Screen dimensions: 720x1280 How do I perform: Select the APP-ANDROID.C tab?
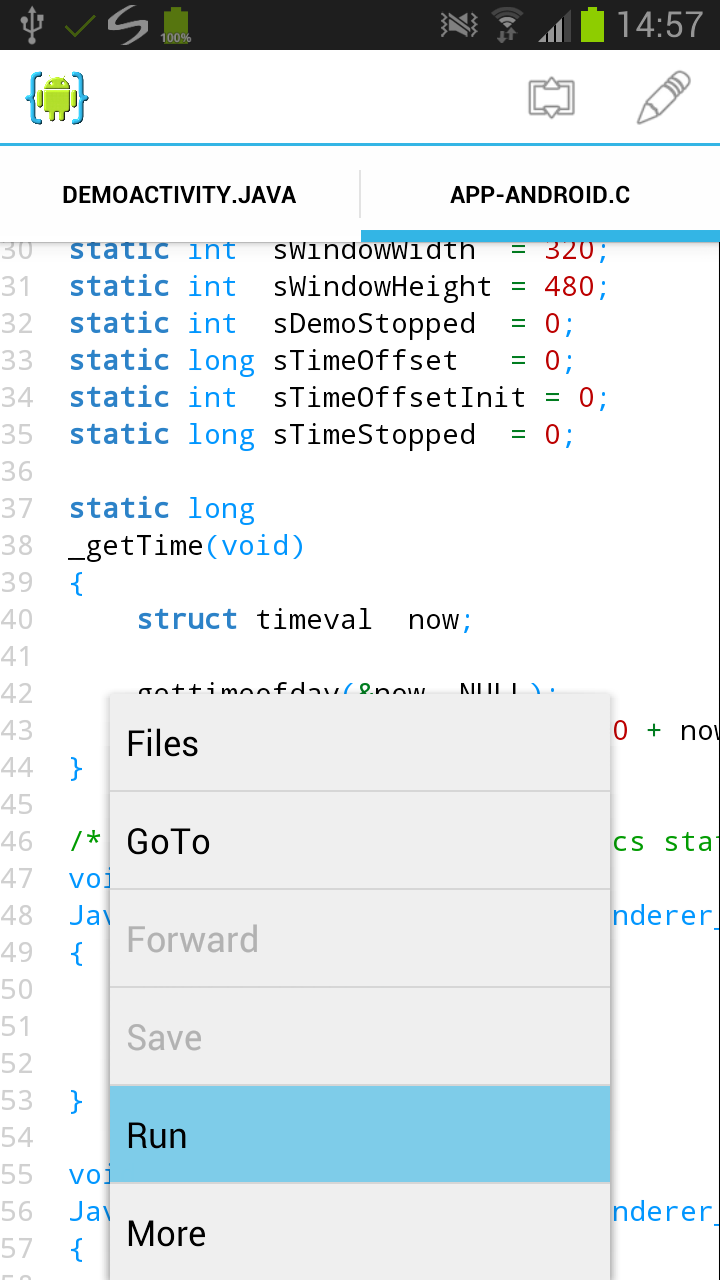point(540,194)
